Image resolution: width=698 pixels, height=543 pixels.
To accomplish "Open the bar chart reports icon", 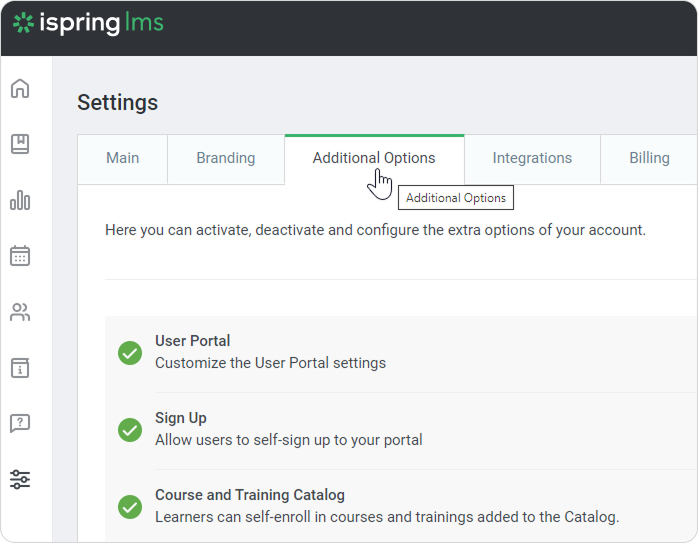I will (20, 200).
